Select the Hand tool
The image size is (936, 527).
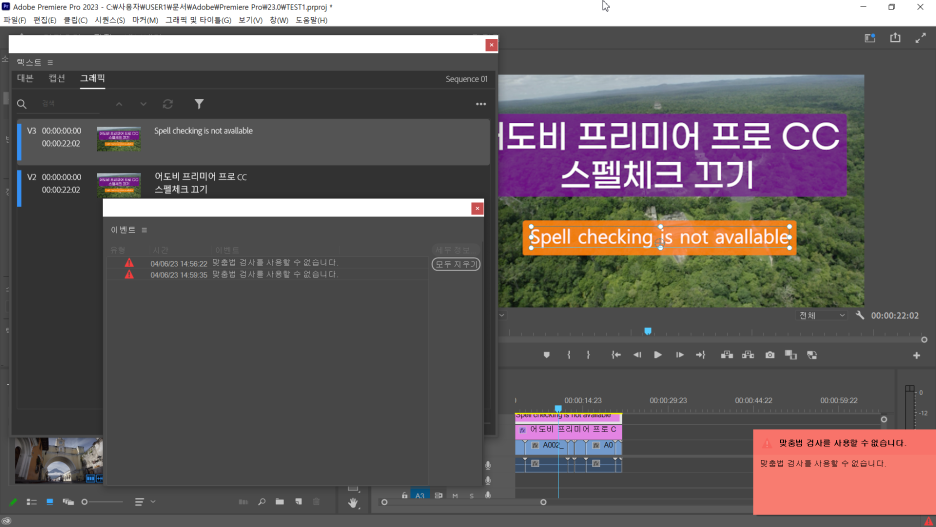pos(353,503)
